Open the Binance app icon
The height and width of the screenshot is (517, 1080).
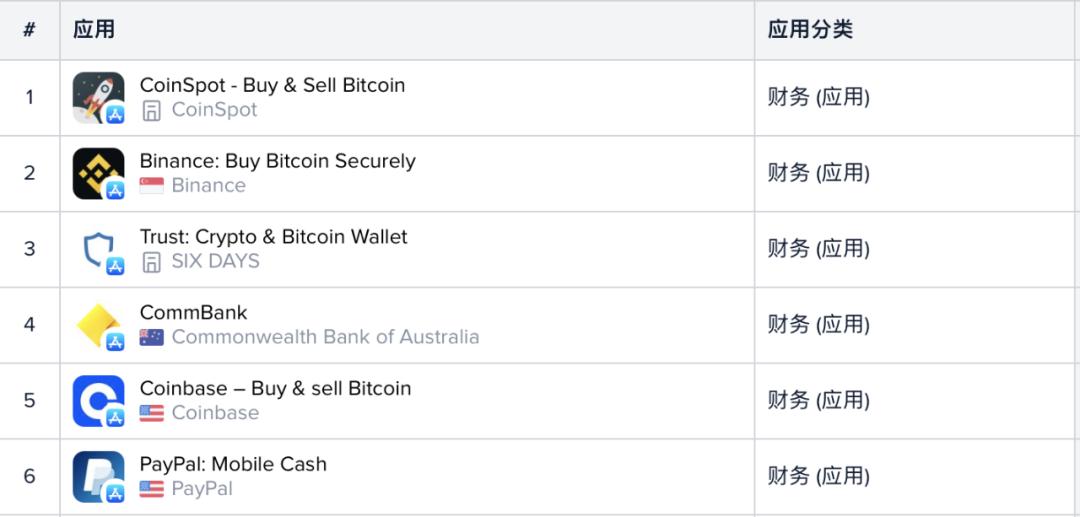pyautogui.click(x=98, y=173)
